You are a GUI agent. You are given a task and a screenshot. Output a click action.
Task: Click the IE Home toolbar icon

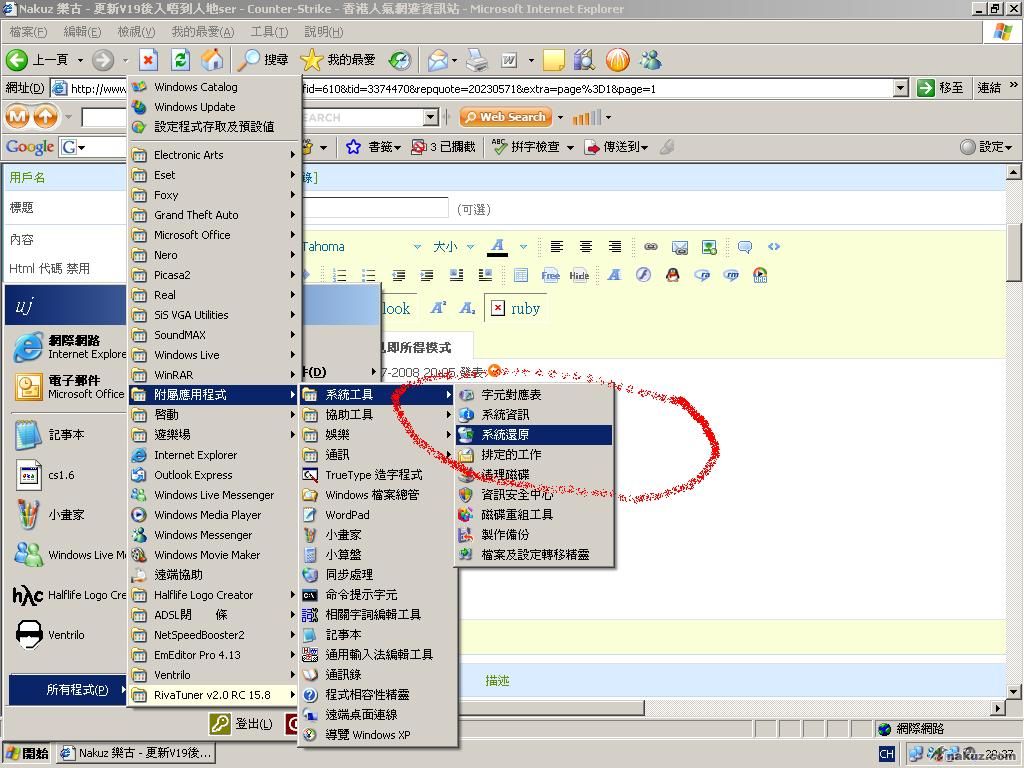coord(212,60)
